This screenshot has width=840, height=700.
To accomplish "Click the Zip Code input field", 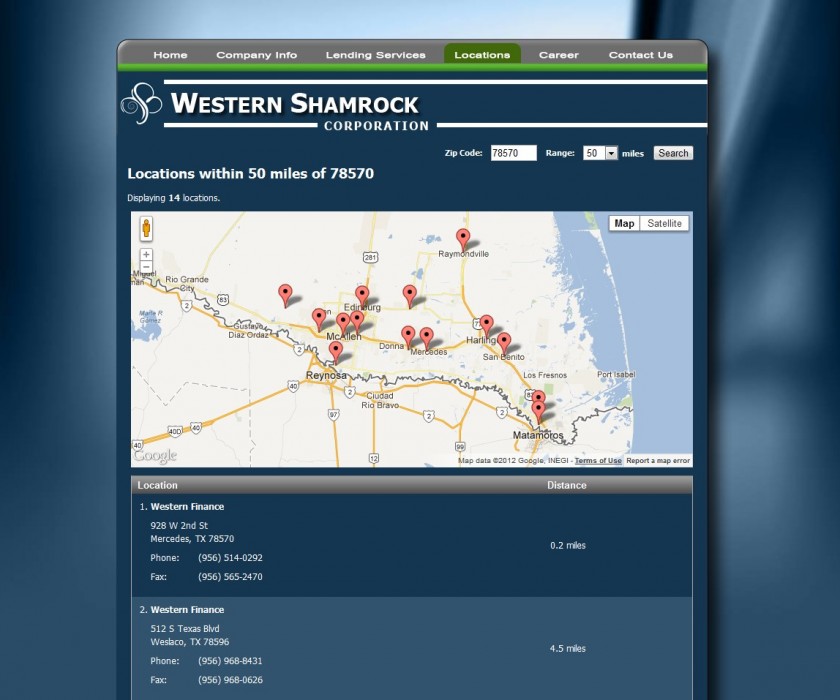I will [x=514, y=153].
